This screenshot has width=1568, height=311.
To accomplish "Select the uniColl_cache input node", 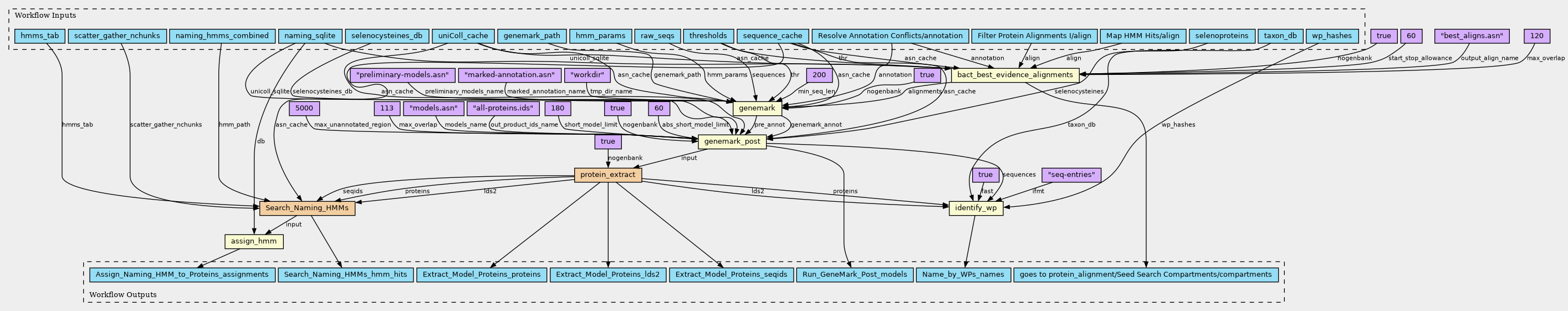I will [x=463, y=36].
